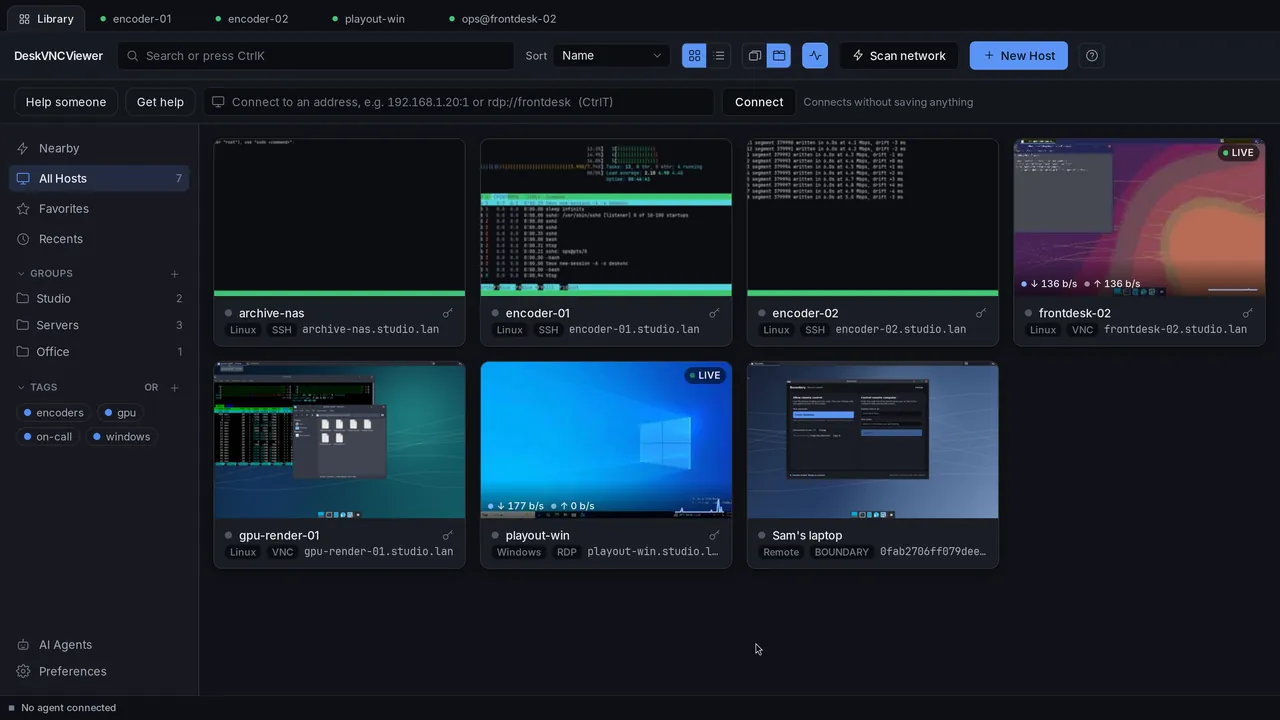Toggle the OR tag match mode
The image size is (1280, 720).
(x=151, y=388)
